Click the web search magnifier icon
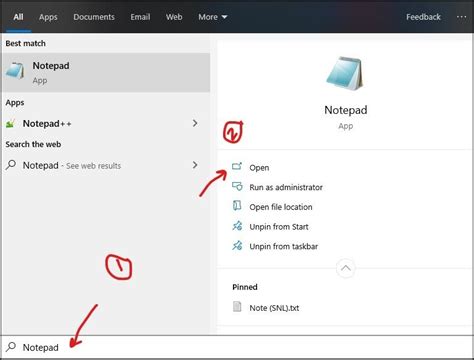The image size is (474, 360). click(x=11, y=165)
